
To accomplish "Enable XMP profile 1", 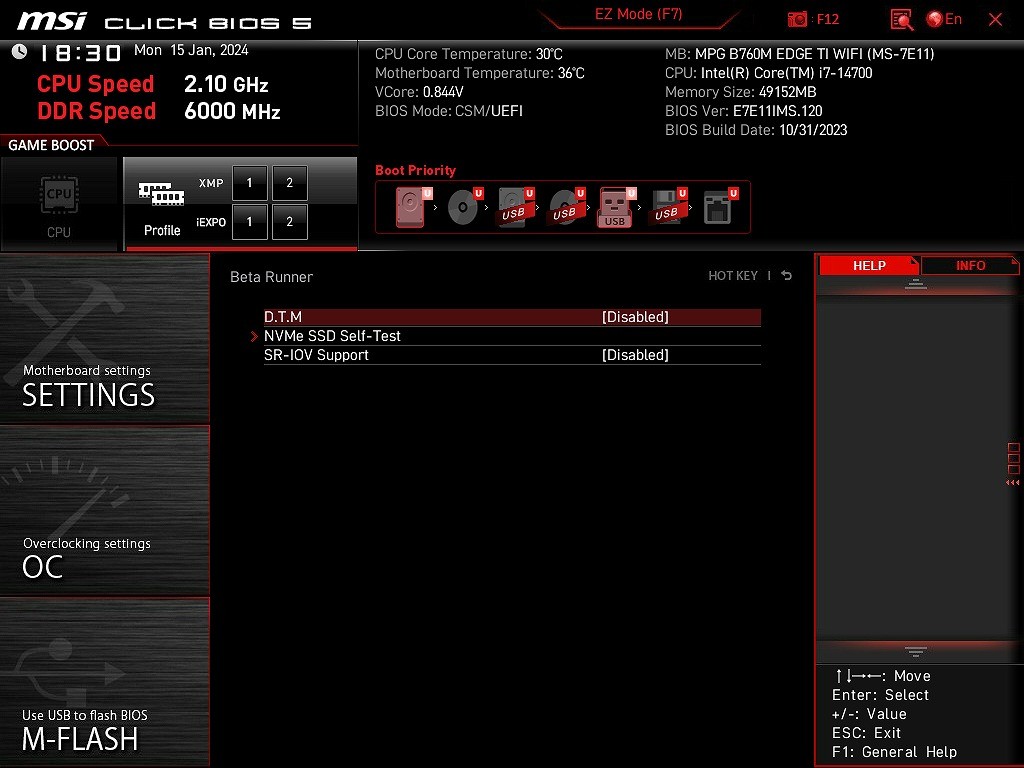I will click(x=249, y=183).
